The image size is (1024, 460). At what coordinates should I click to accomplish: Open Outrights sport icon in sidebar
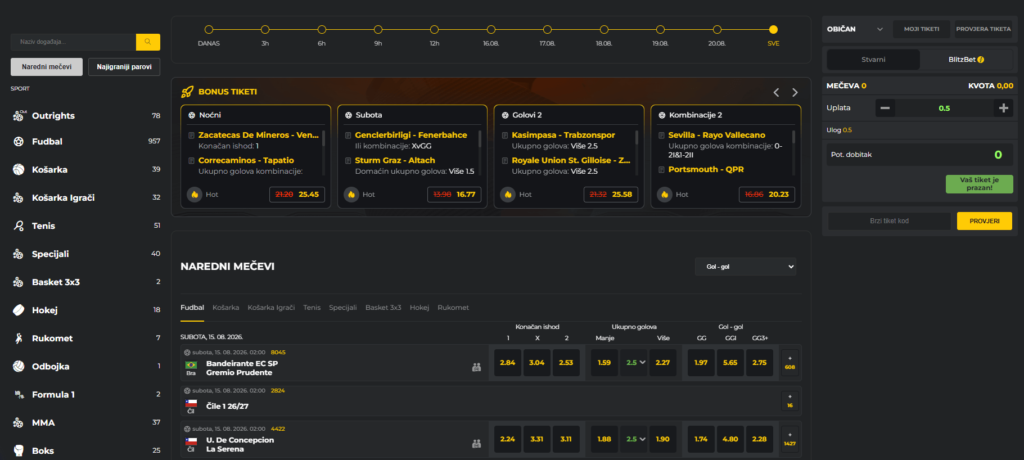click(x=19, y=116)
